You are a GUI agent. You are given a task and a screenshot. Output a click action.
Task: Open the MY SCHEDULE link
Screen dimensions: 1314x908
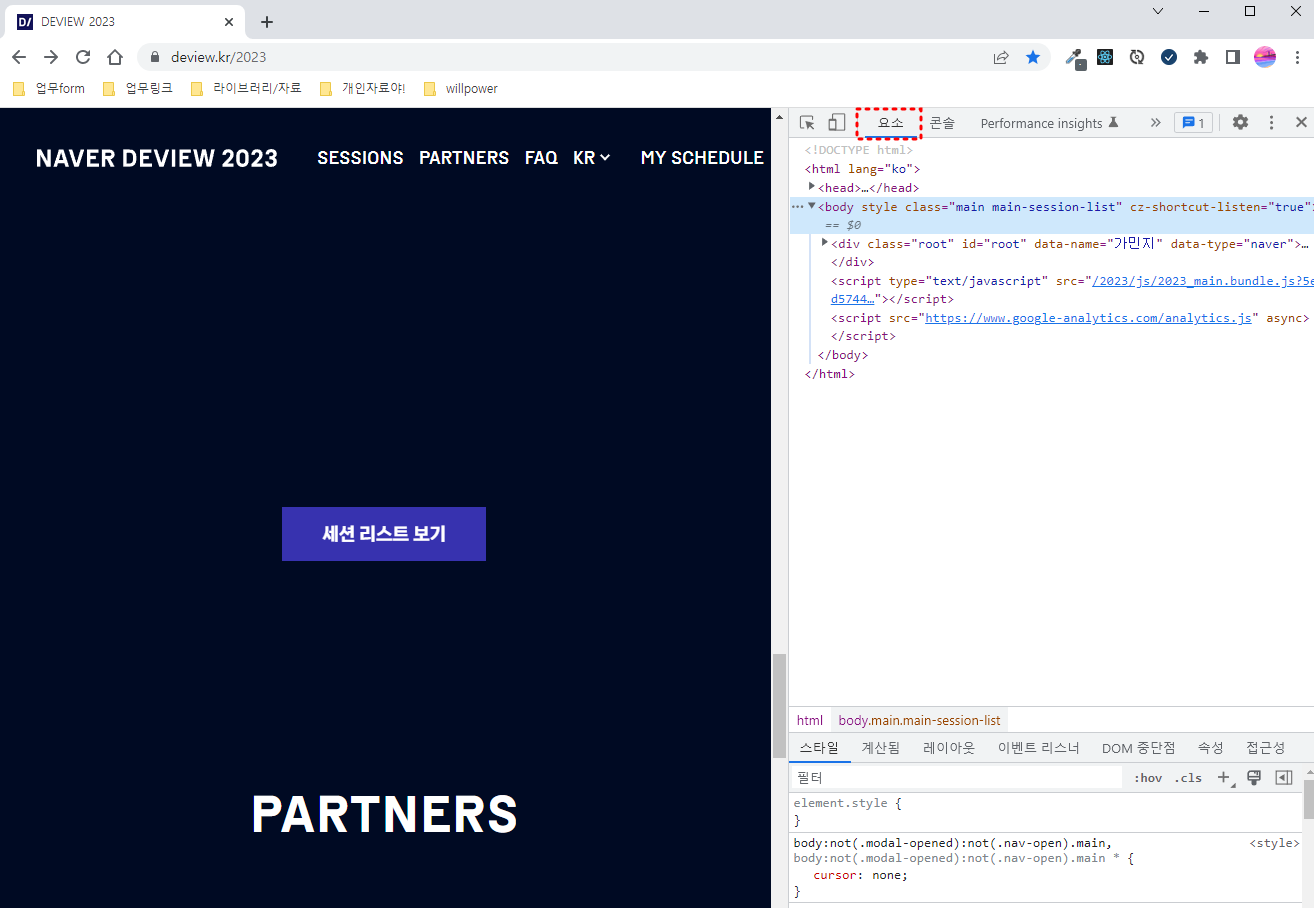702,158
